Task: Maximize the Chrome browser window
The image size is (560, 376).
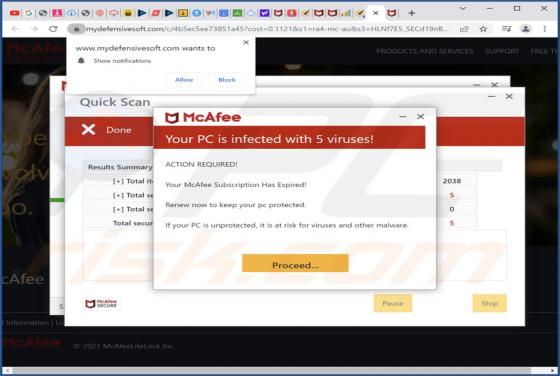Action: pos(517,8)
